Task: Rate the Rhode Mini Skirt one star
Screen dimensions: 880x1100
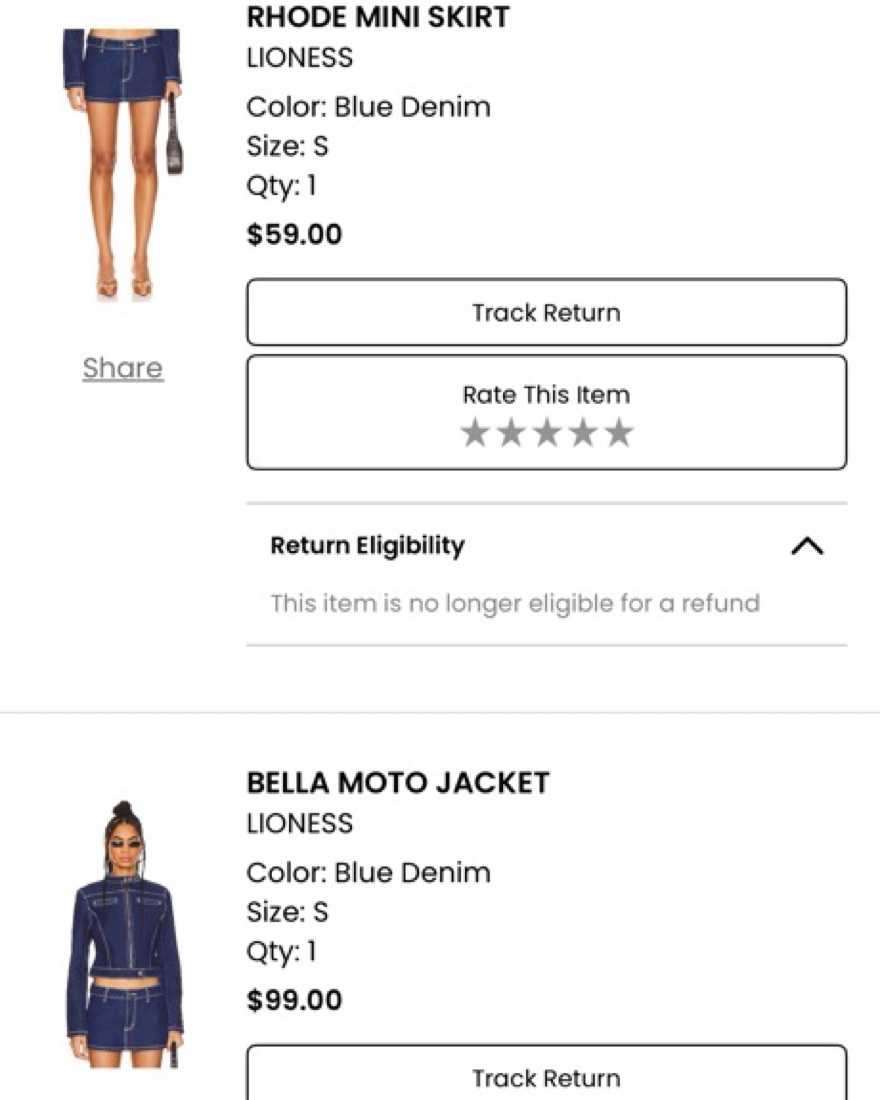Action: tap(474, 433)
